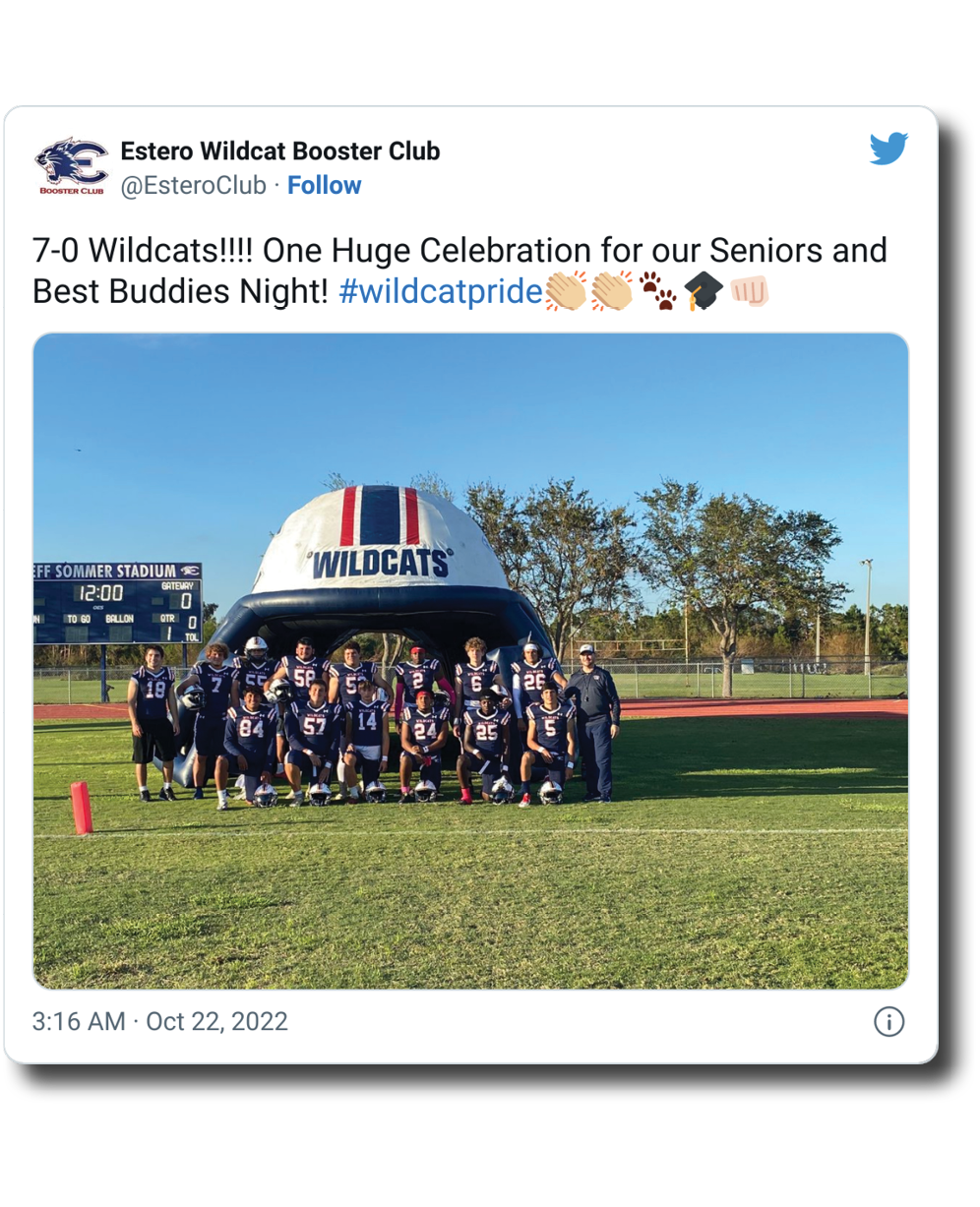Click the tweet text starting with 7-0 Wildcats
The height and width of the screenshot is (1207, 980).
click(x=459, y=271)
